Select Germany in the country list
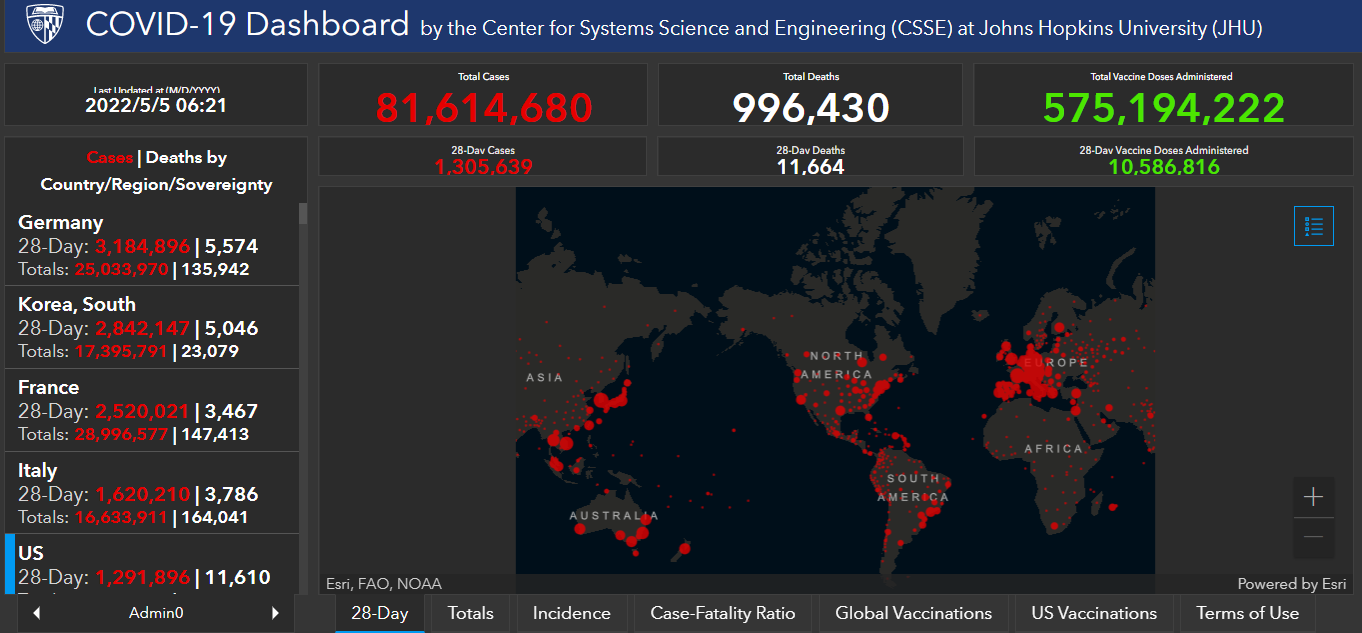Image resolution: width=1362 pixels, height=633 pixels. [152, 245]
